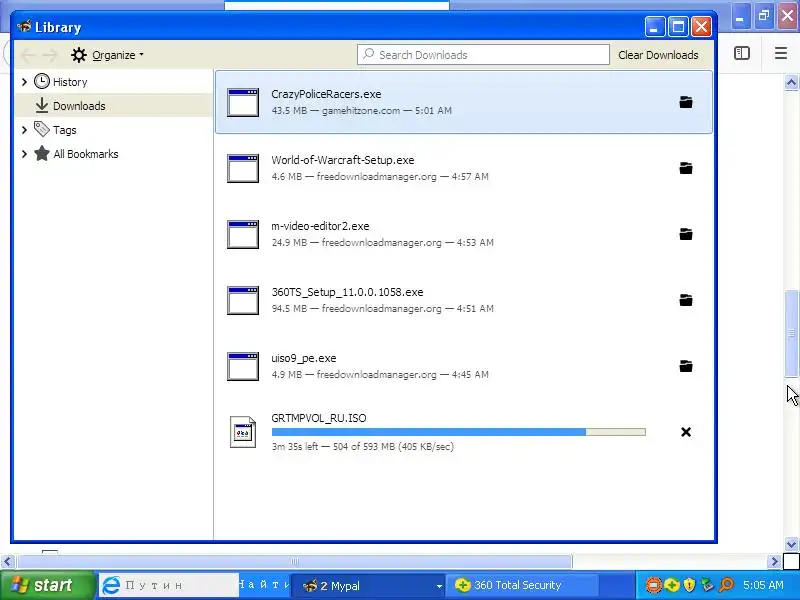Click the magnifier icon in system tray
800x600 pixels.
pos(726,585)
